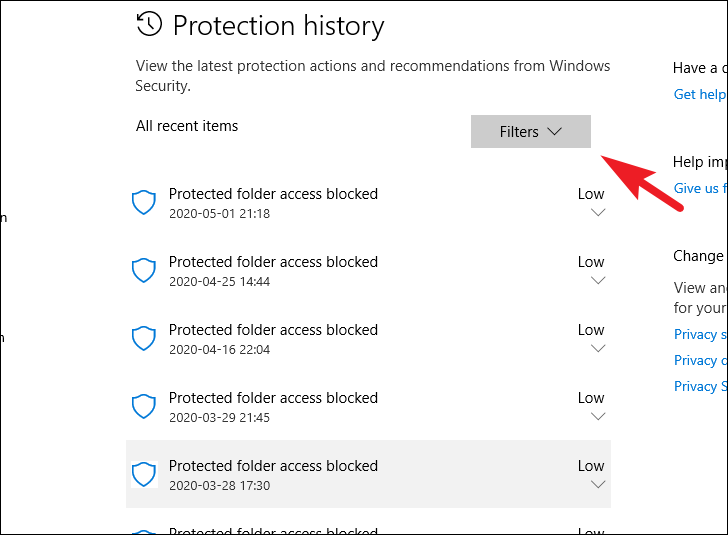
Task: Expand the 2020-03-29 21:45 entry chevron
Action: coord(598,417)
